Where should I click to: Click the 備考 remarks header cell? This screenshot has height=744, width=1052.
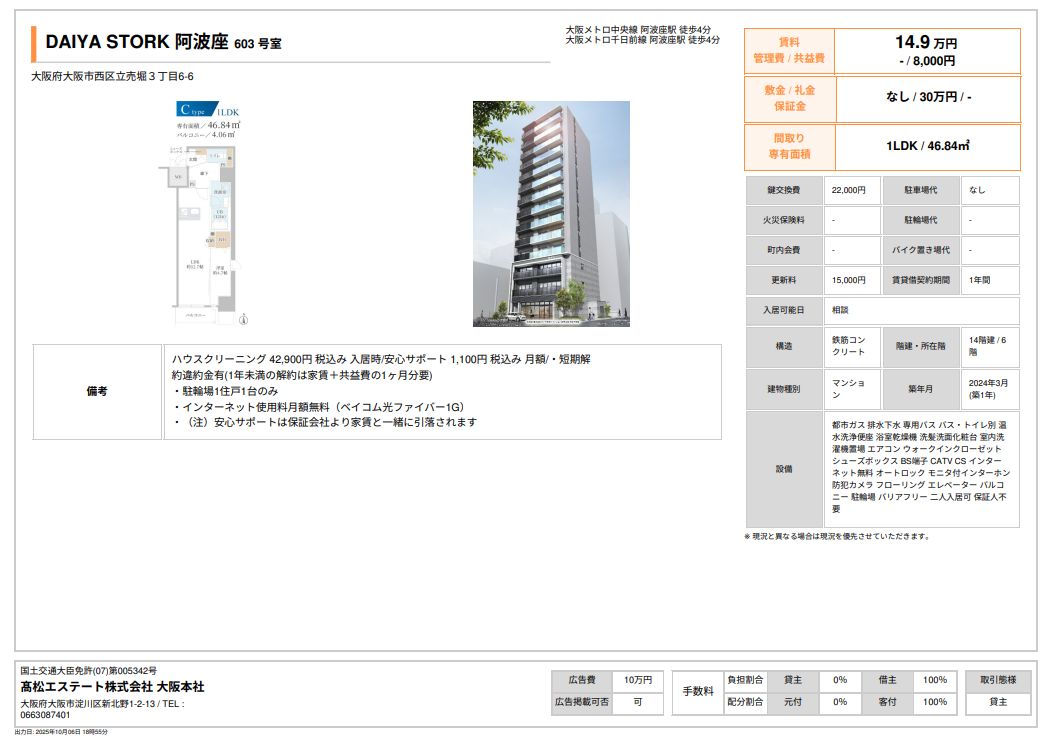[x=97, y=392]
